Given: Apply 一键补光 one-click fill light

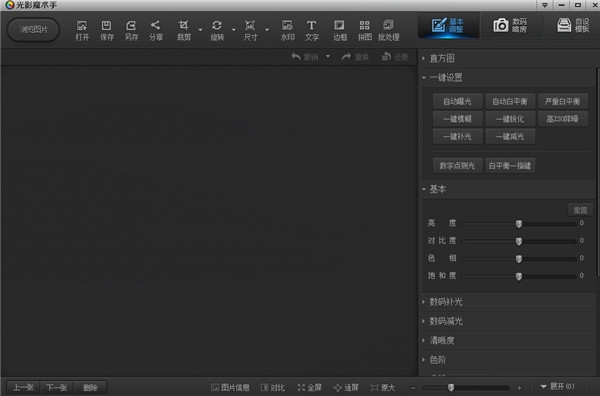Looking at the screenshot, I should [457, 137].
